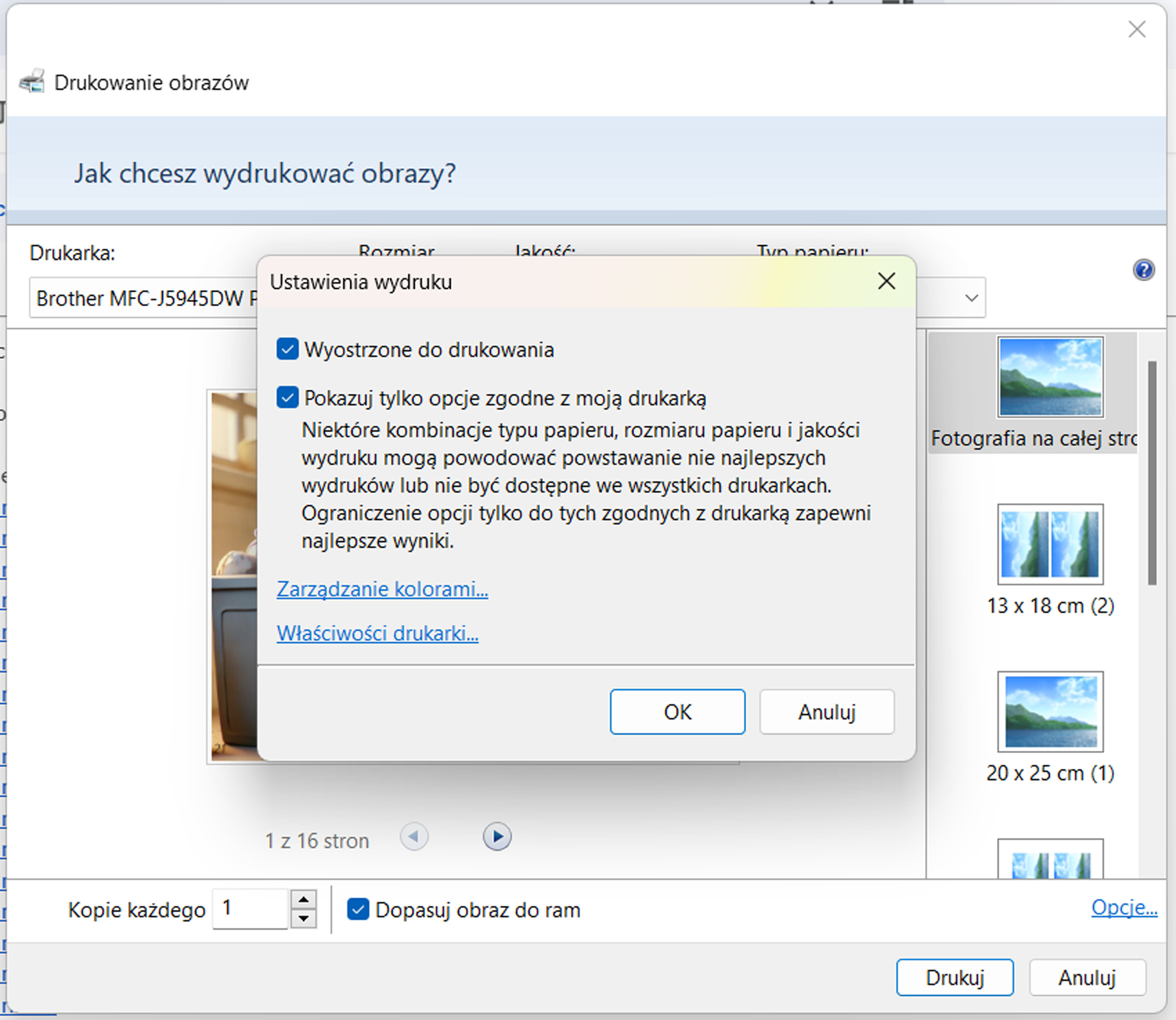Select full page photo layout thumbnail

point(1049,377)
